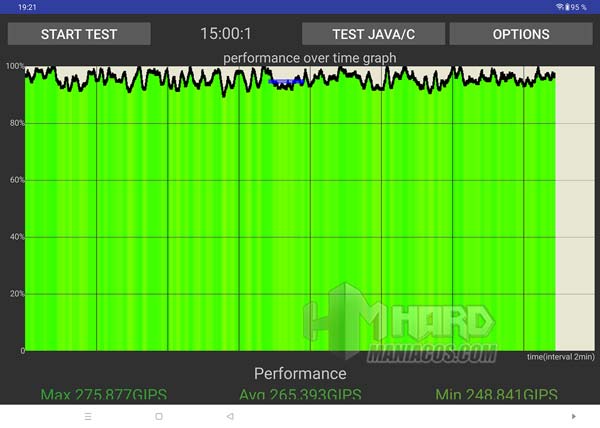Open the OPTIONS menu
Screen dimensions: 600x428
tap(520, 34)
